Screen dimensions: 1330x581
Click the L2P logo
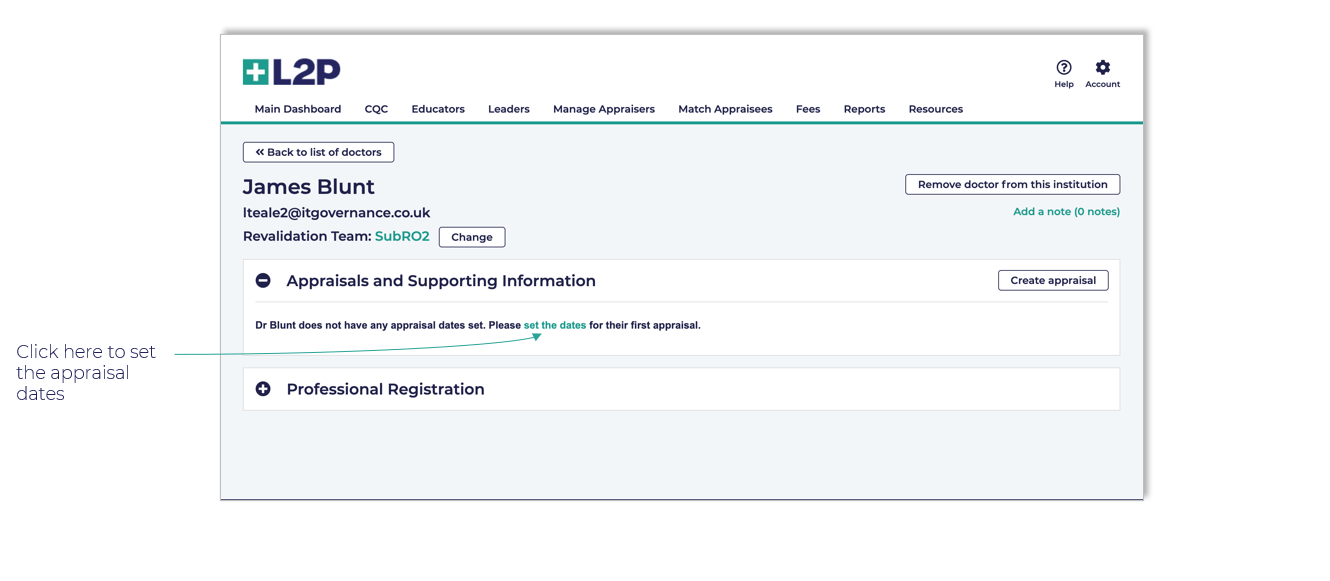291,72
